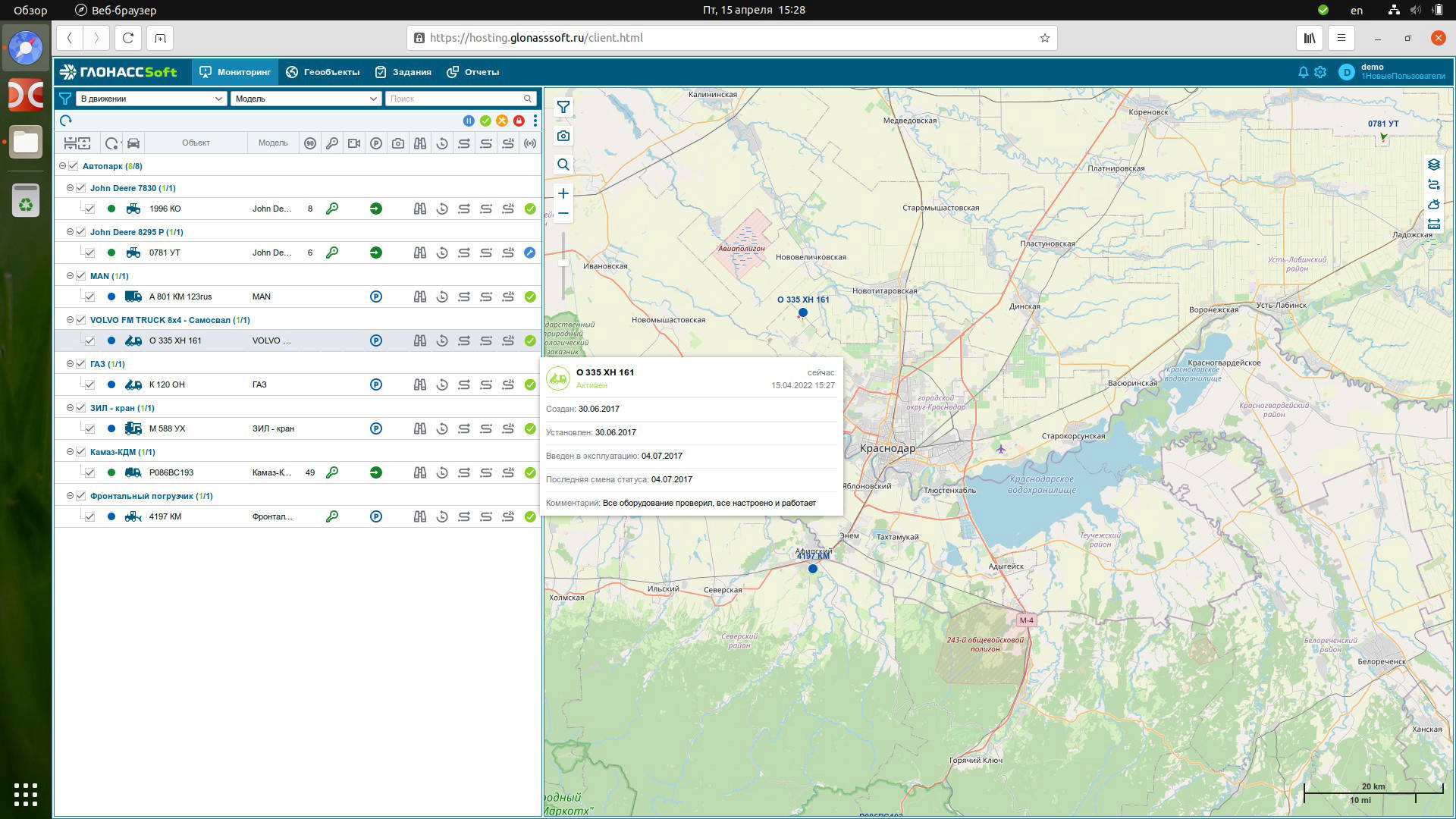Uncheck the Автопарк group checkbox

click(x=74, y=166)
